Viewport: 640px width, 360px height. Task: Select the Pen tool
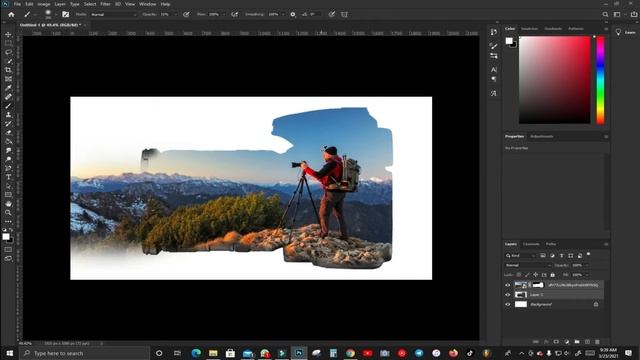coord(8,168)
